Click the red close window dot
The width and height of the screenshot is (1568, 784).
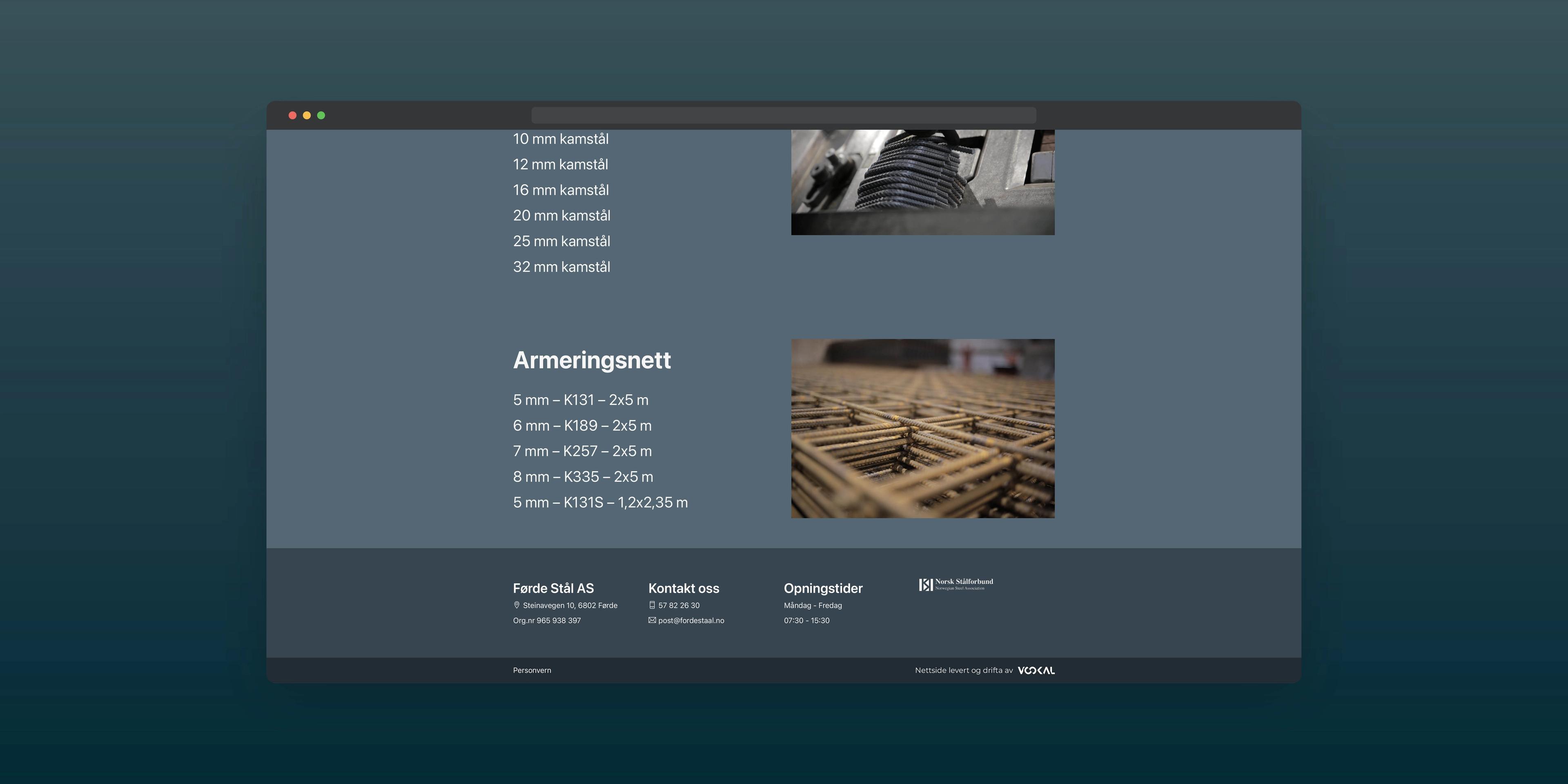(x=292, y=116)
